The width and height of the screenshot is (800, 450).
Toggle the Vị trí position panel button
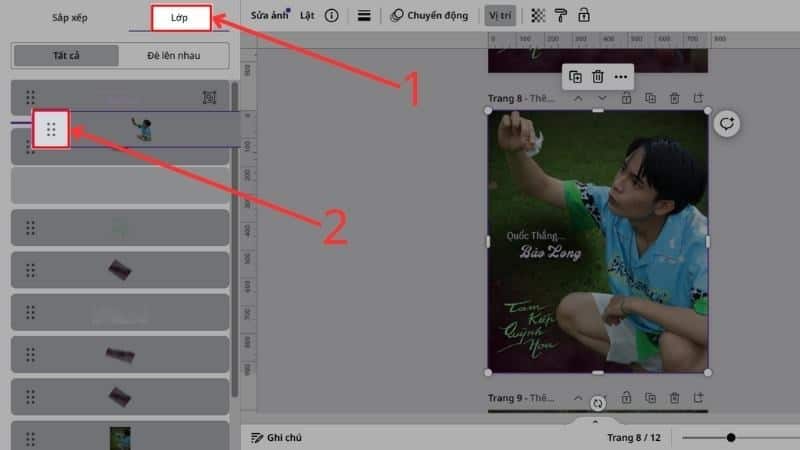click(x=497, y=16)
